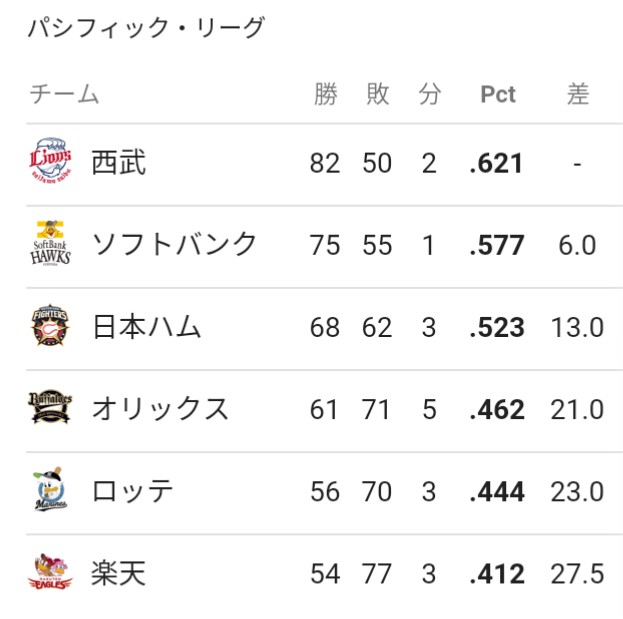The height and width of the screenshot is (619, 623).
Task: Select the オリックス team name
Action: [x=160, y=409]
